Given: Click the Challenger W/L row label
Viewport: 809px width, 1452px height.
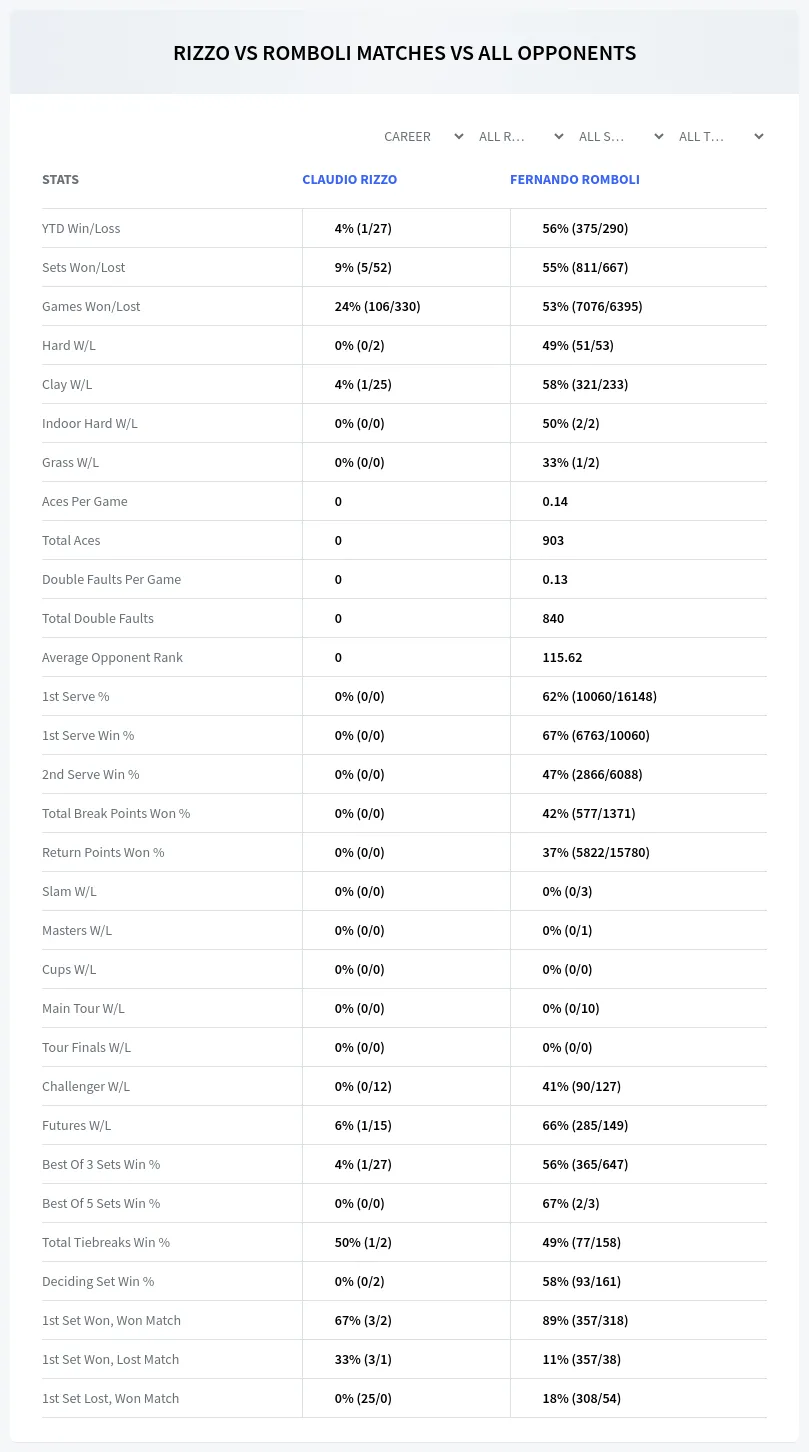Looking at the screenshot, I should coord(86,1086).
